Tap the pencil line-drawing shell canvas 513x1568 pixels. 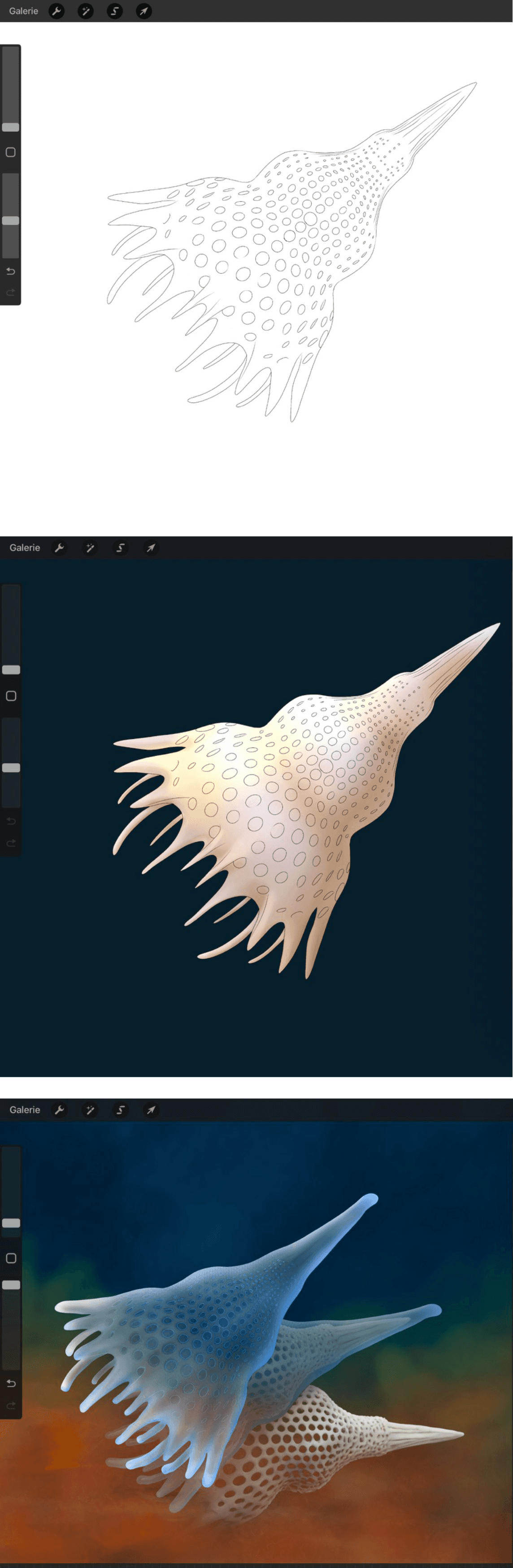(x=292, y=253)
